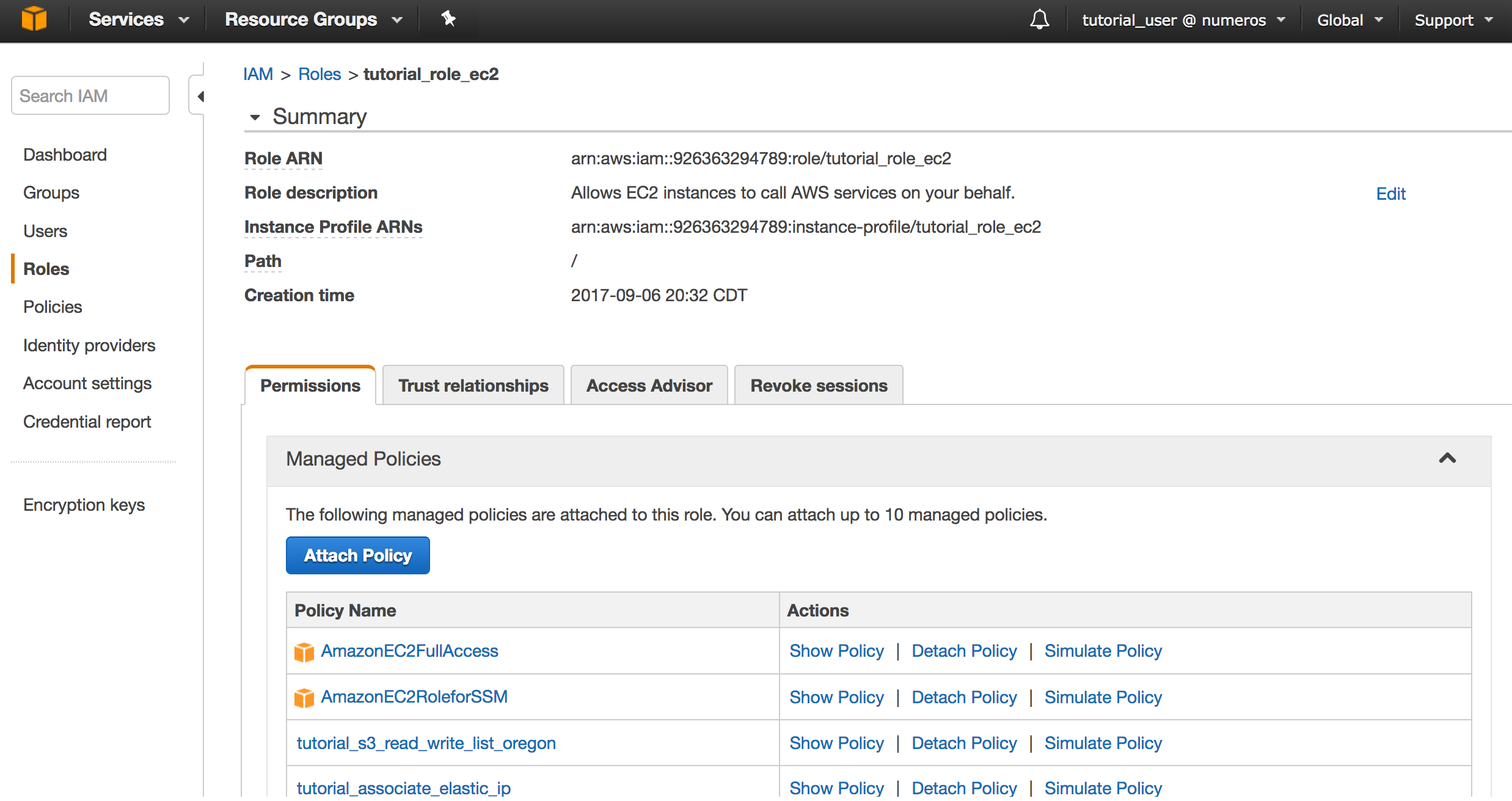Screen dimensions: 1512x801
Task: Switch to the Trust relationships tab
Action: 473,386
